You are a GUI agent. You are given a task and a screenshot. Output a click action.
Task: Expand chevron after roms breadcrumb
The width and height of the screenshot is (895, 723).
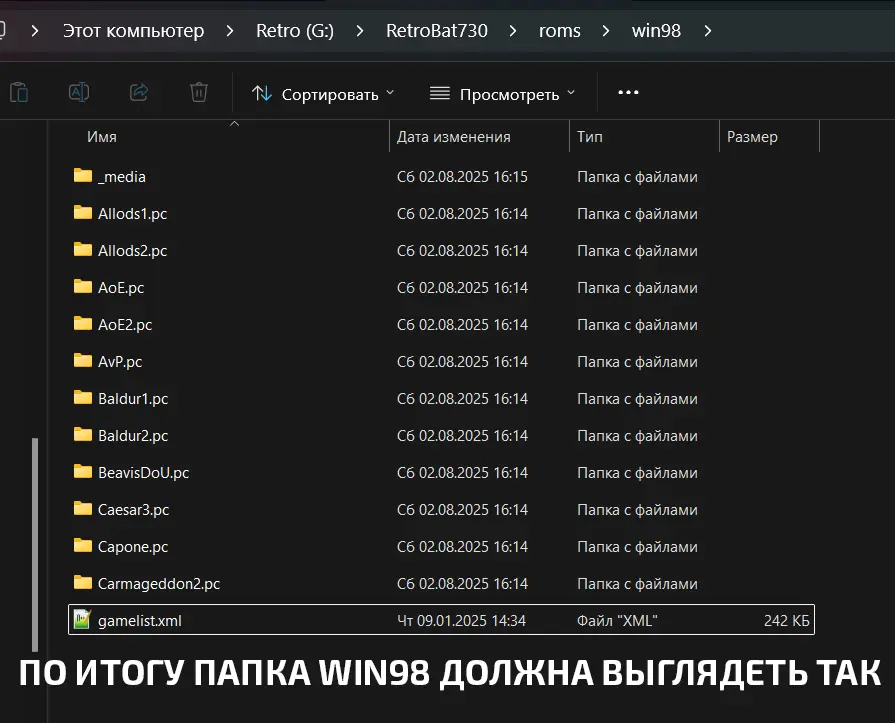[606, 31]
